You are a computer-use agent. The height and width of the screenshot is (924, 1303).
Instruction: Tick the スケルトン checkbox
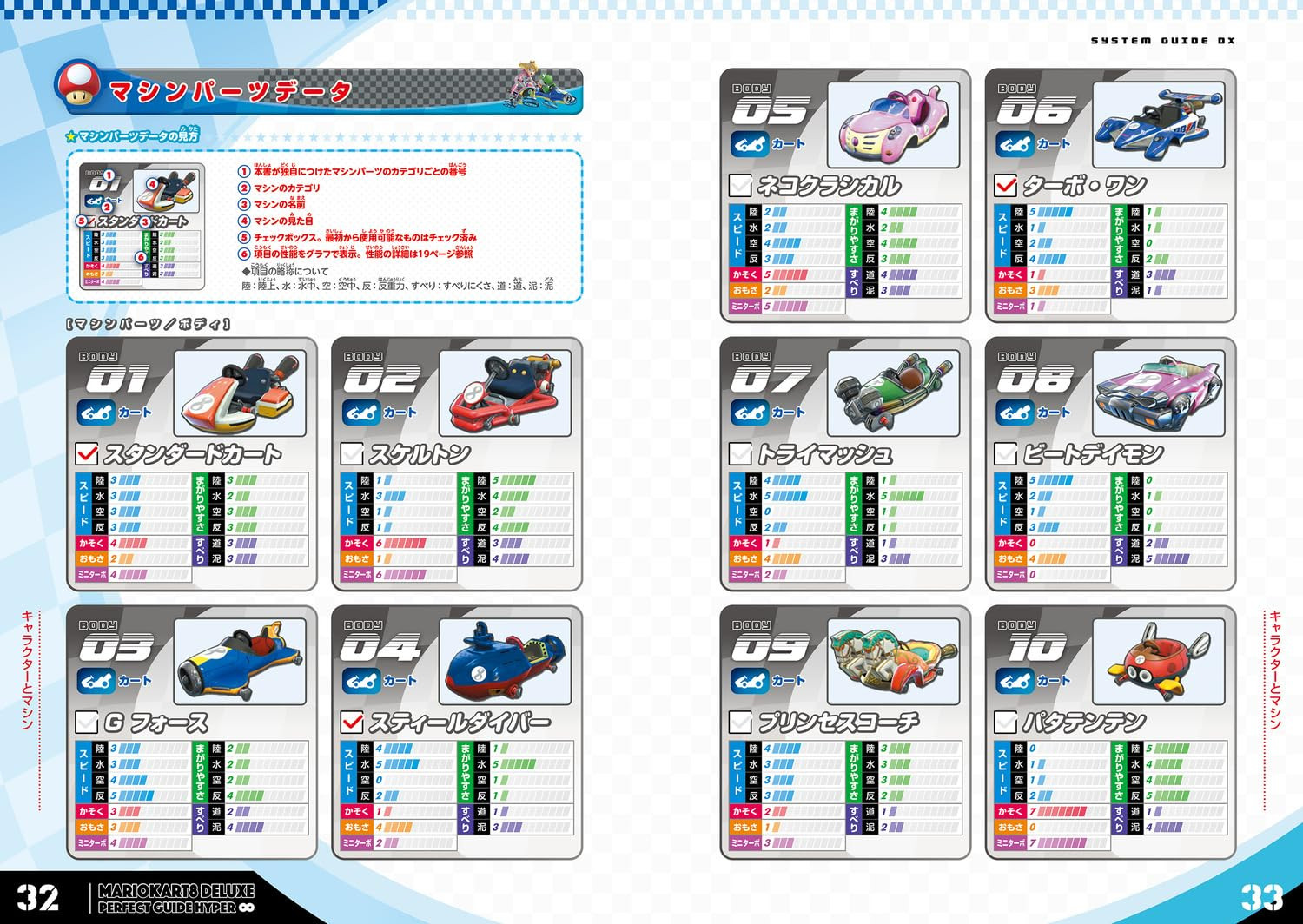[x=352, y=453]
